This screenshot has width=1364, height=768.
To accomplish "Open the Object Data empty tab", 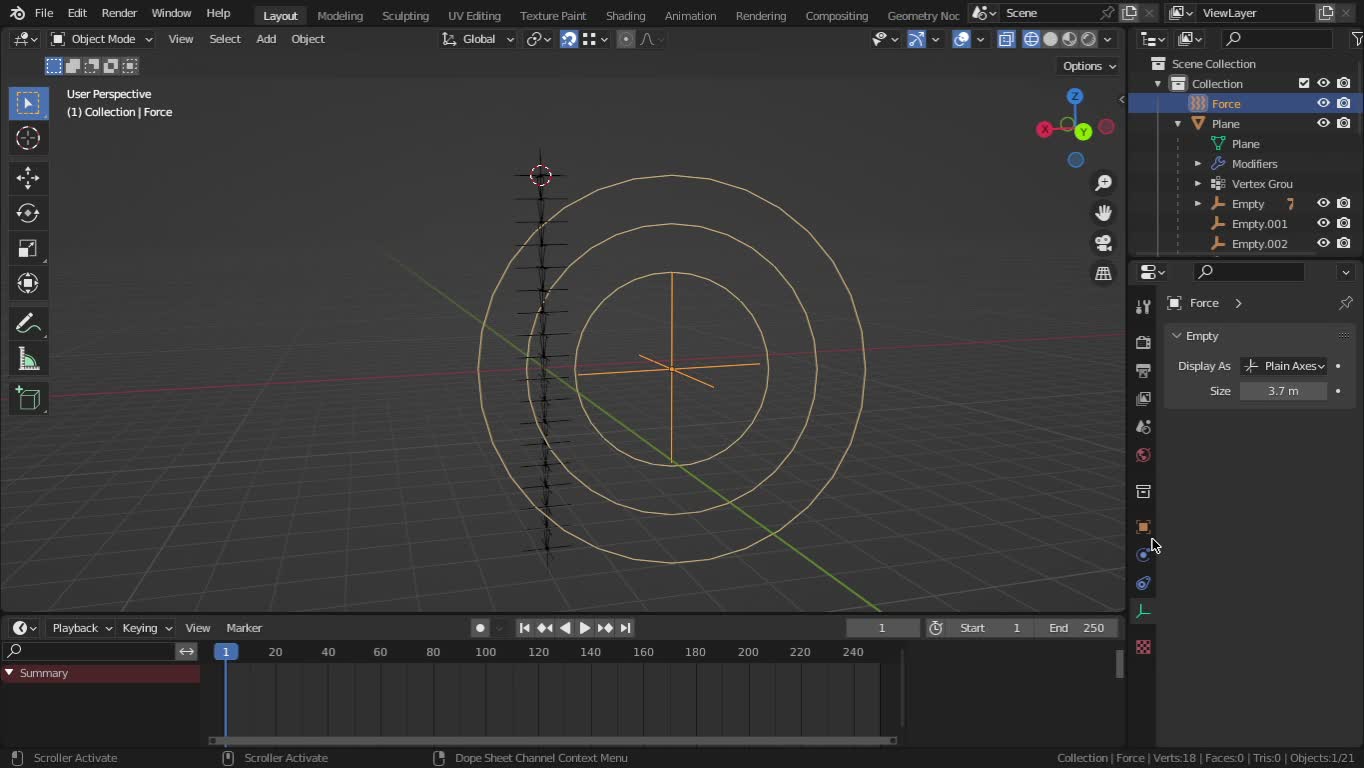I will [x=1143, y=611].
